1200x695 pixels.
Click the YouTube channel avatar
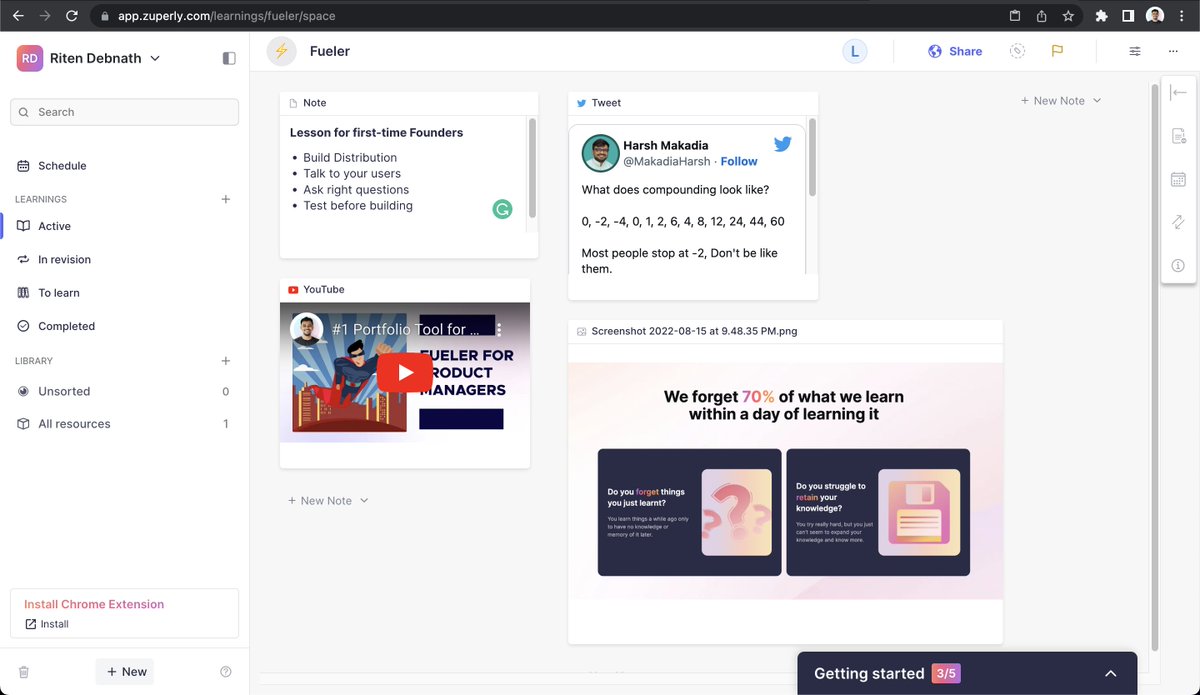pos(307,329)
